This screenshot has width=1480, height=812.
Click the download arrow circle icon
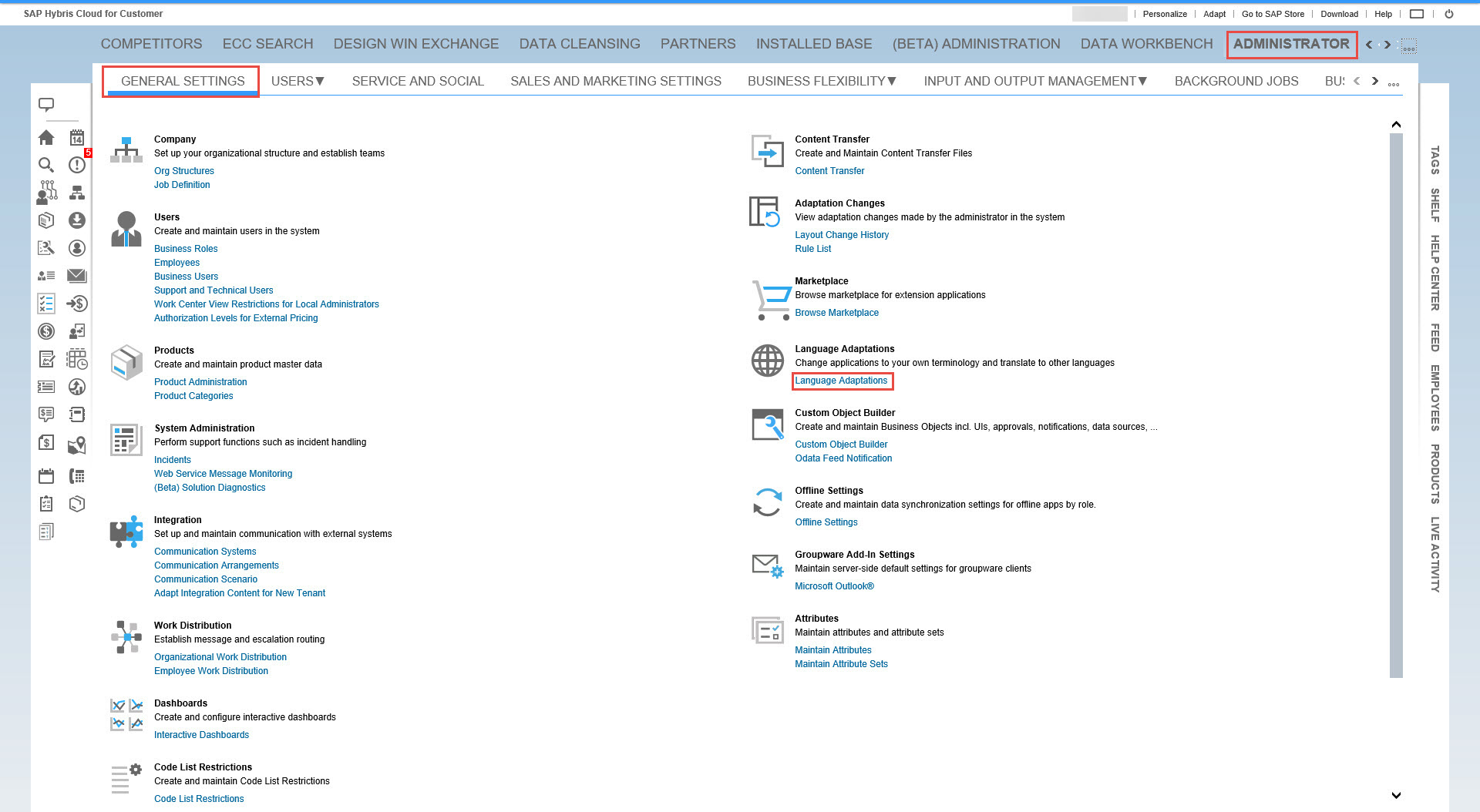[77, 220]
